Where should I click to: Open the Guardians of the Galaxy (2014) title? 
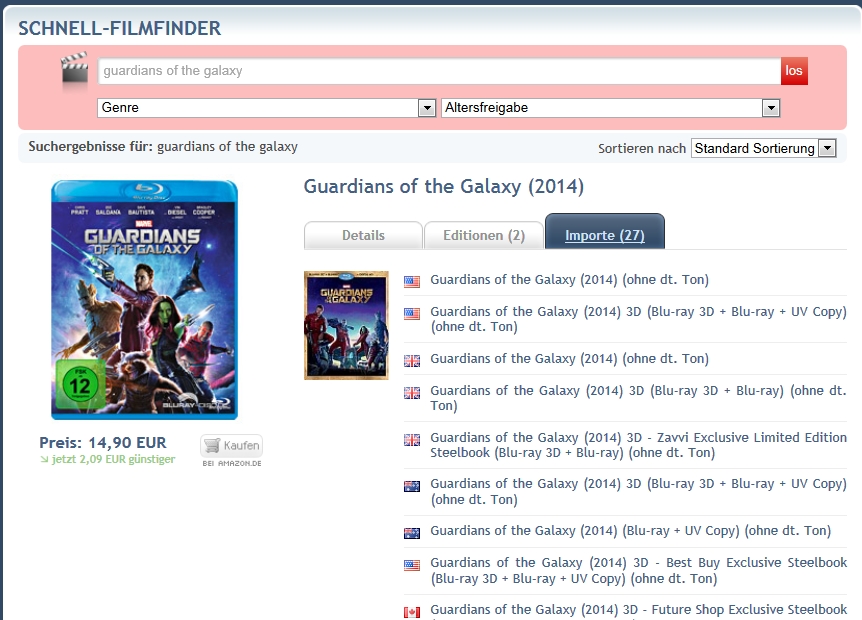(444, 186)
